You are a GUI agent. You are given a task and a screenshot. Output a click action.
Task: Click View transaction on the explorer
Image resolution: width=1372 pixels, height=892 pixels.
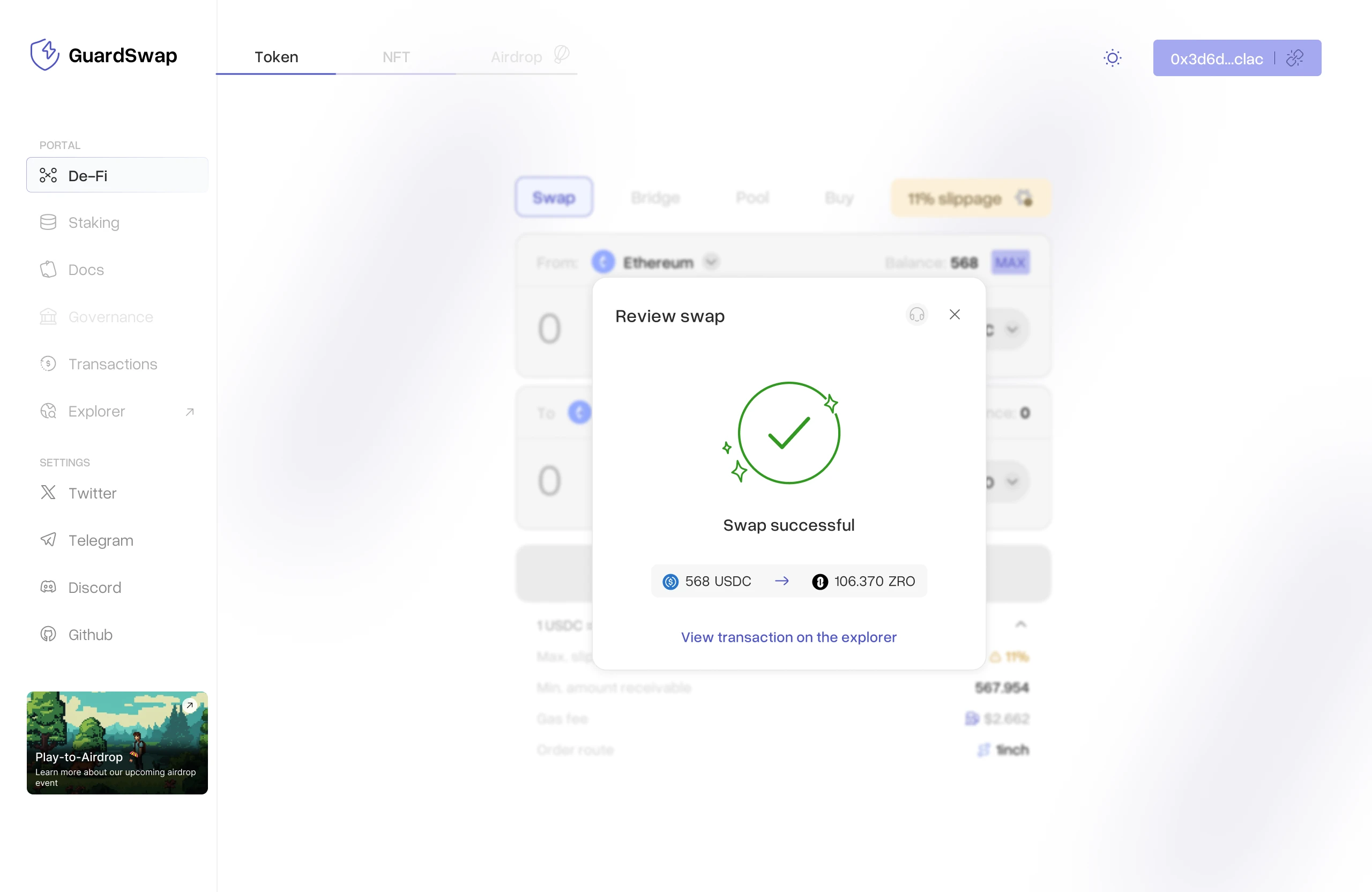[x=788, y=637]
